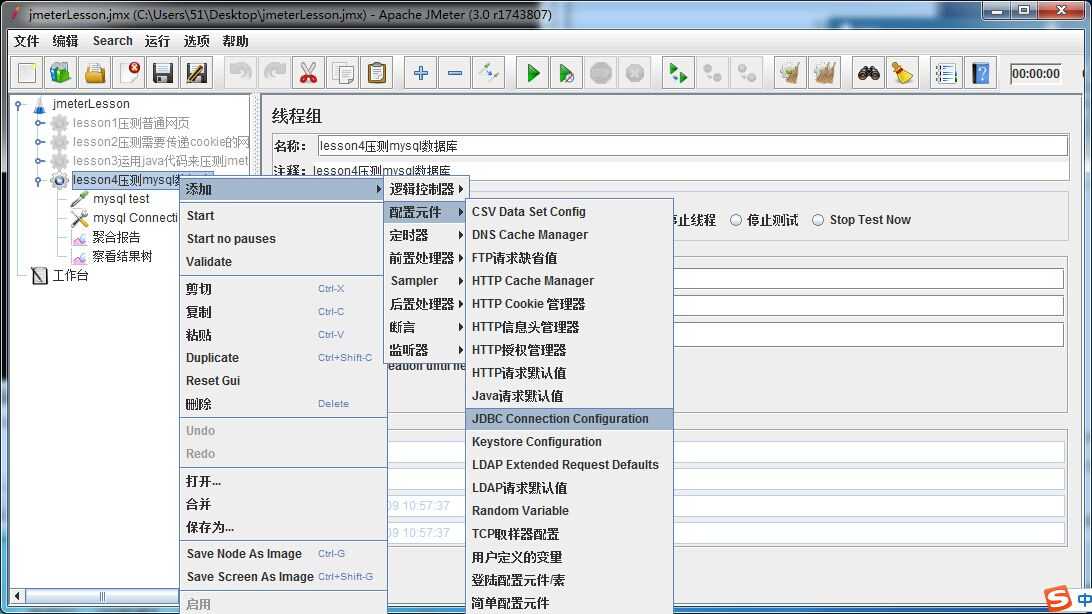Click the Stop toolbar icon
Image resolution: width=1092 pixels, height=614 pixels.
click(x=600, y=73)
